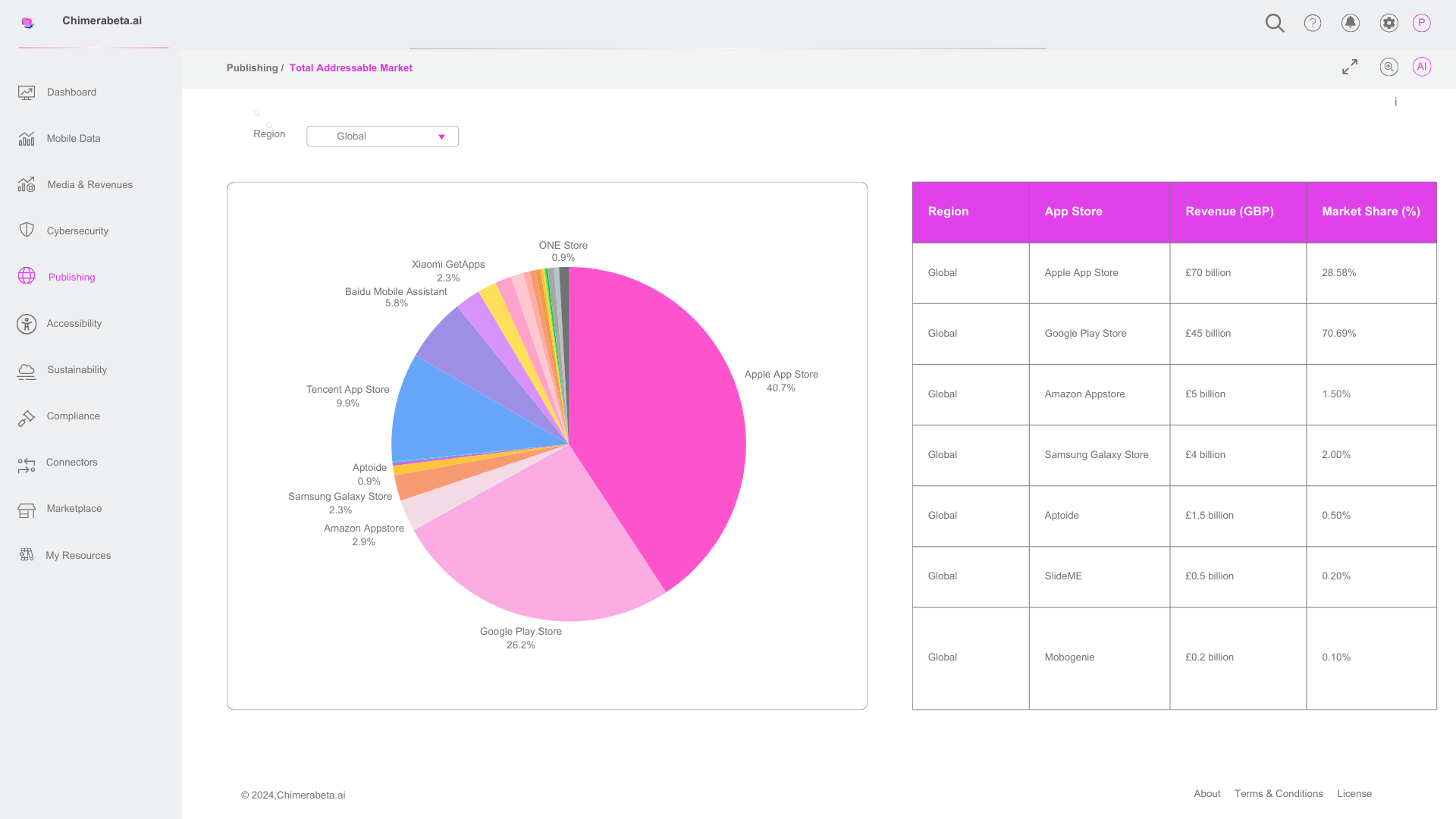The image size is (1456, 819).
Task: Click the Cybersecurity shield icon
Action: (27, 230)
